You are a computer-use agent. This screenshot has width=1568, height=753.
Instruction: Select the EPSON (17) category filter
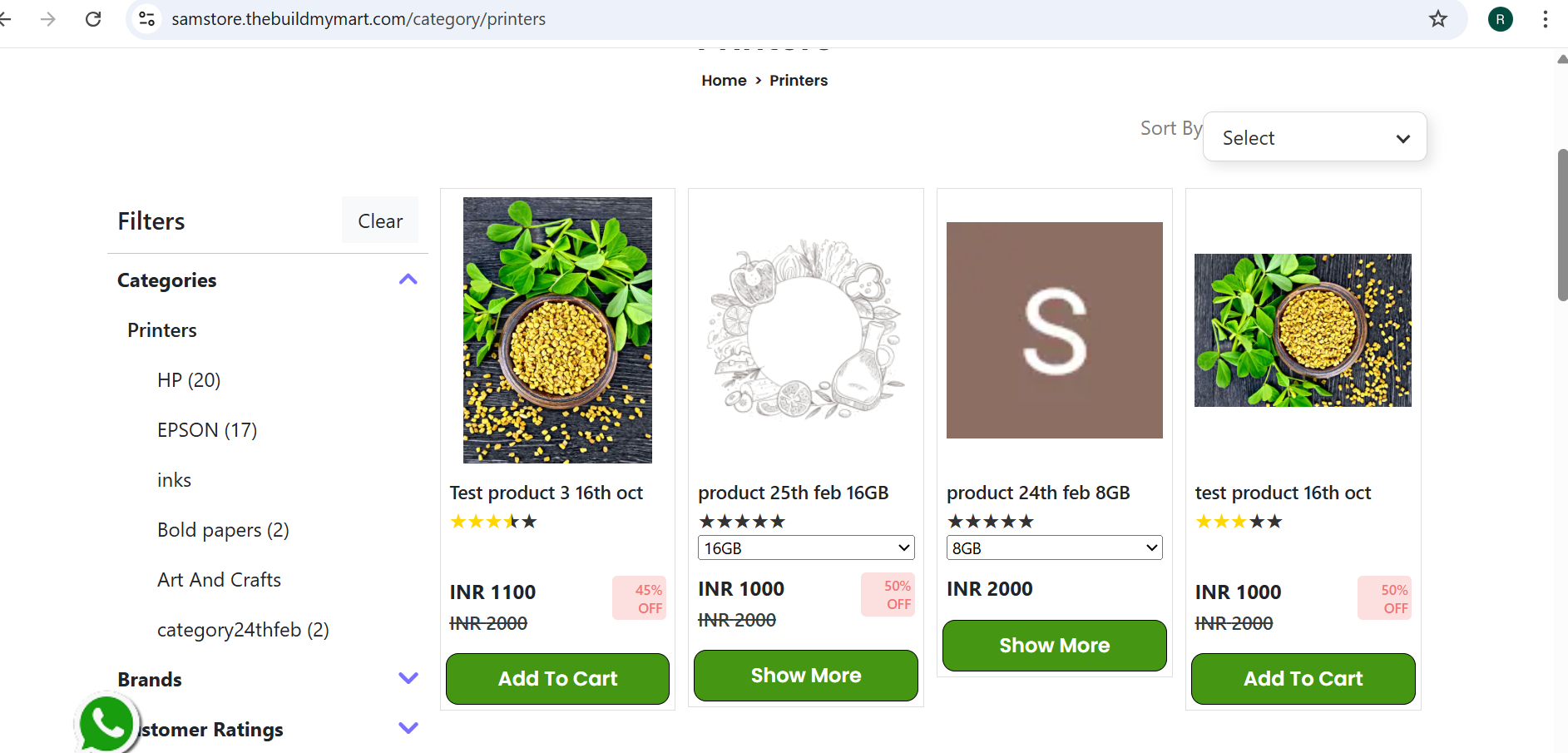click(207, 430)
